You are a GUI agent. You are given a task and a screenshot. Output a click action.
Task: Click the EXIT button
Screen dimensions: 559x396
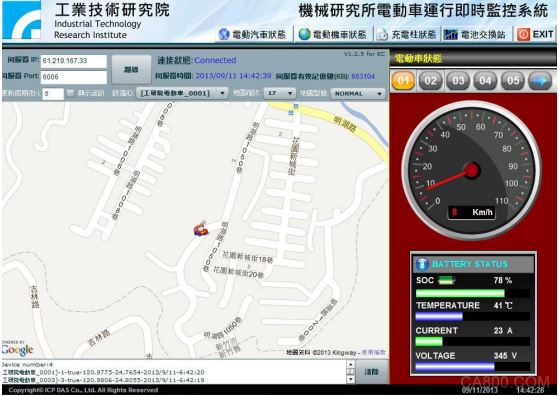click(535, 35)
